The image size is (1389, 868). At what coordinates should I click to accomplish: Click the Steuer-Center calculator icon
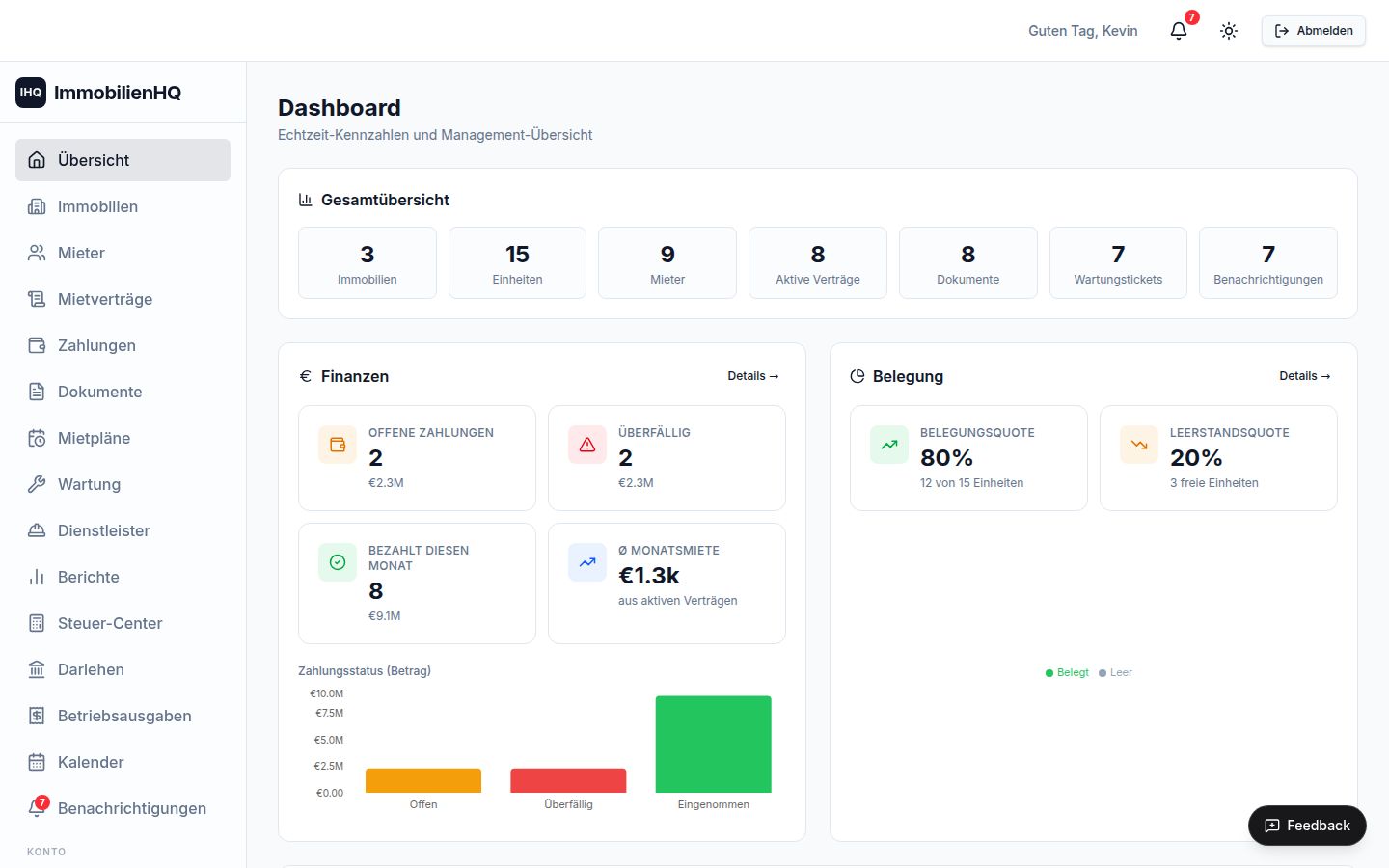37,623
